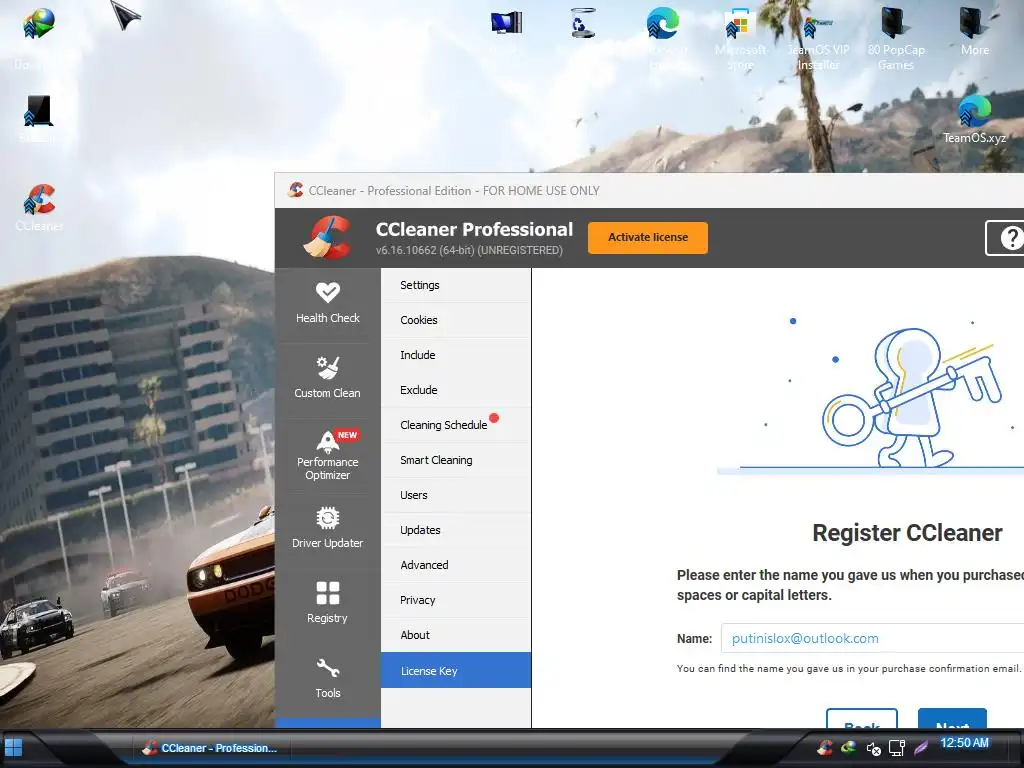1024x768 pixels.
Task: Click the muted volume tray icon
Action: click(x=873, y=748)
